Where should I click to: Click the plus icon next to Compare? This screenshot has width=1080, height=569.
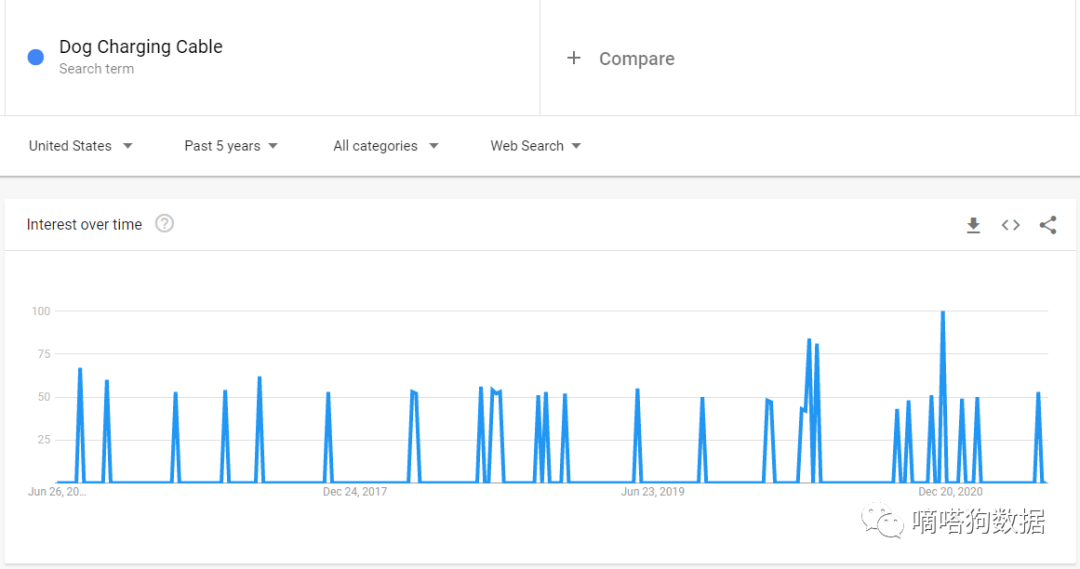(574, 58)
